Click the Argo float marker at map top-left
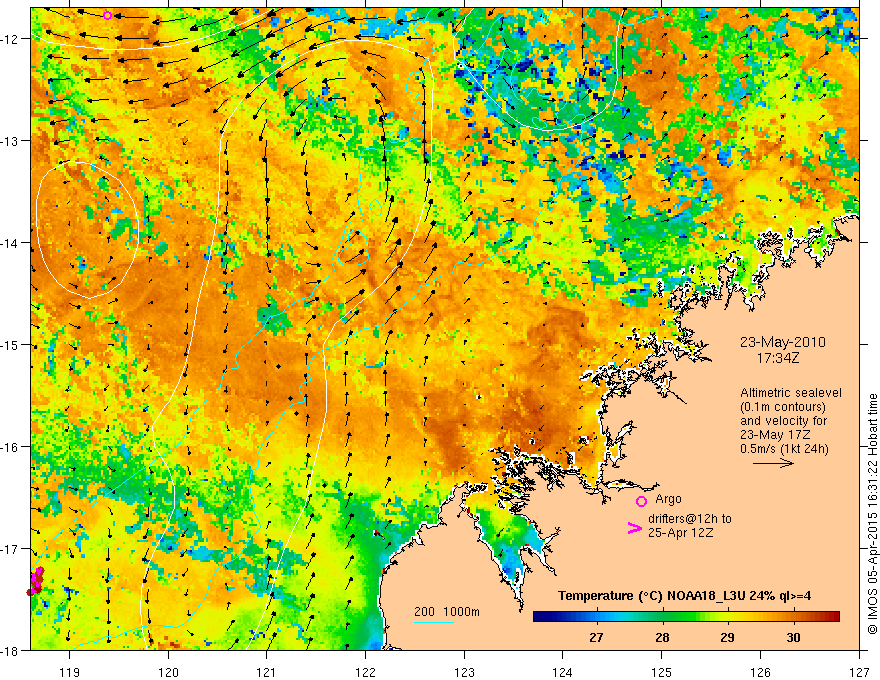The image size is (880, 680). [107, 15]
